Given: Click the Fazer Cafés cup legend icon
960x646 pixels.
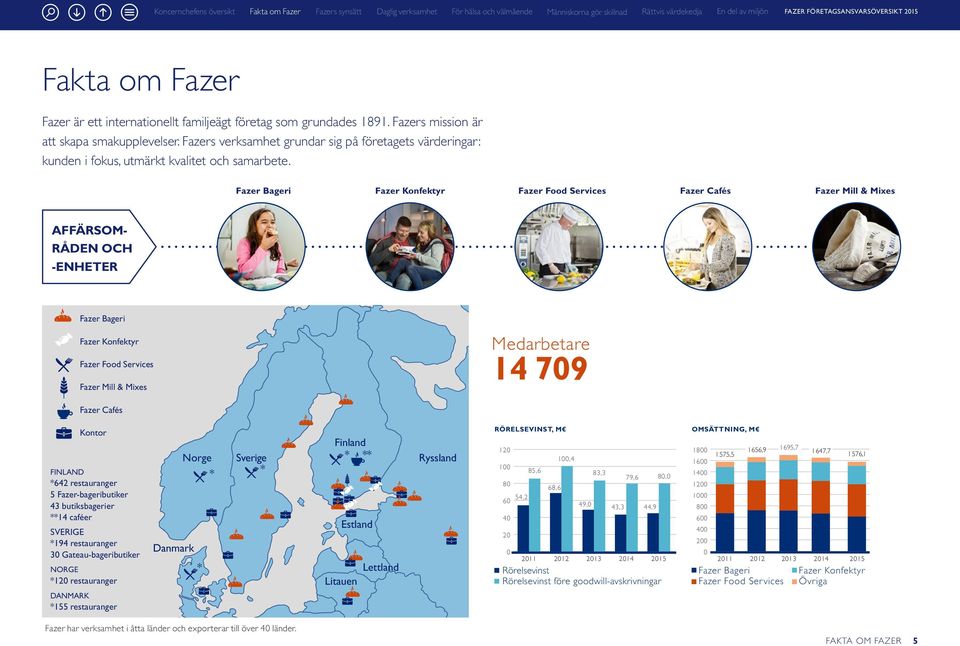Looking at the screenshot, I should click(64, 410).
